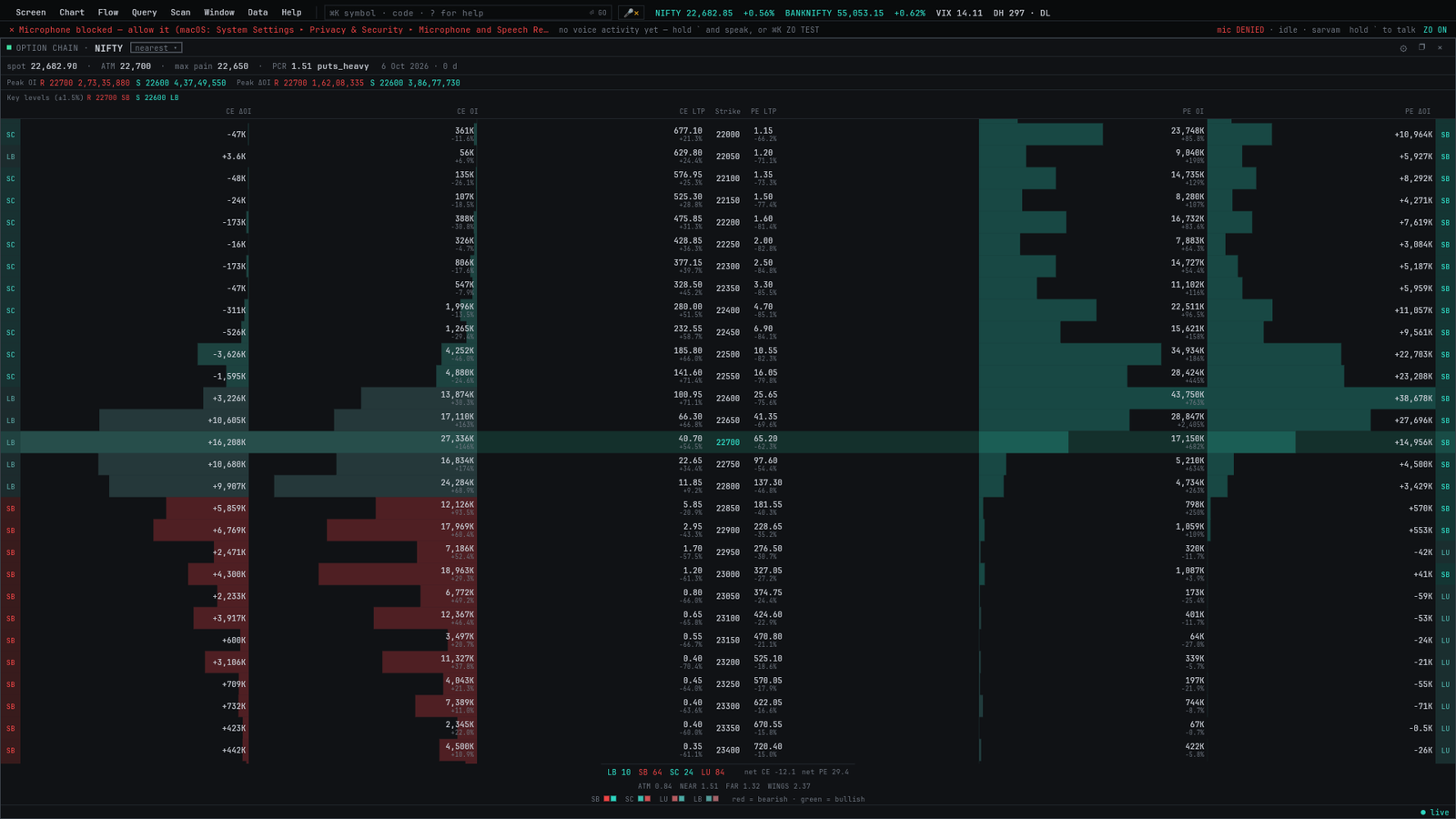This screenshot has width=1456, height=819.
Task: Click the Strike column header
Action: click(x=727, y=111)
